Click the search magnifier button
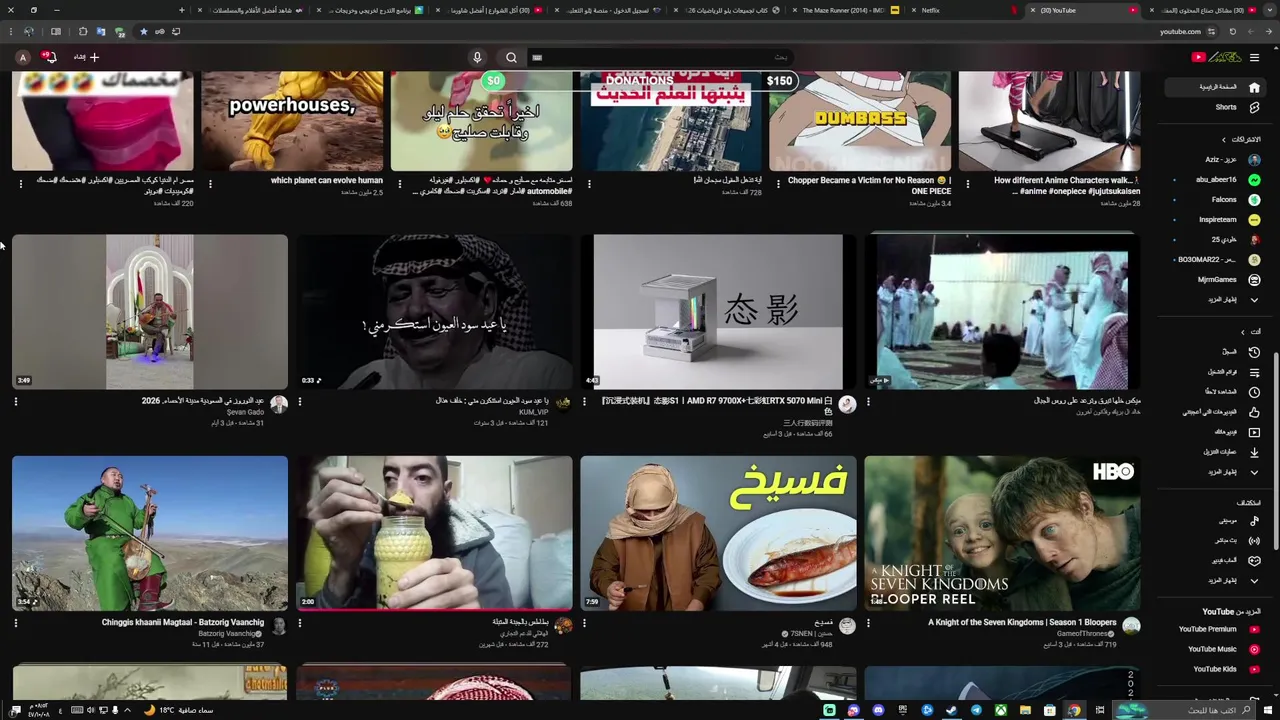Viewport: 1280px width, 720px height. click(511, 57)
